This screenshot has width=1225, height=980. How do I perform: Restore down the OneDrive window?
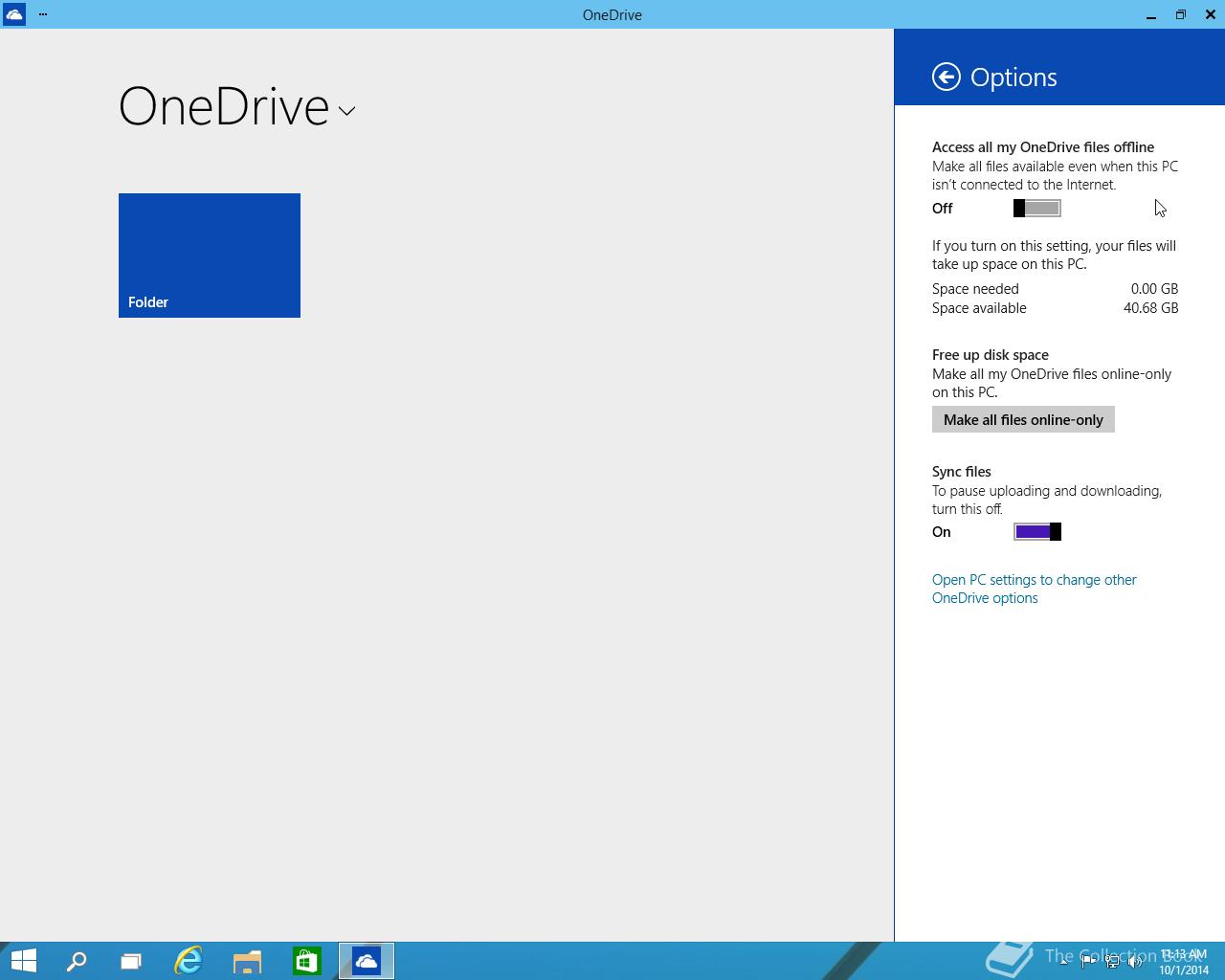pos(1181,14)
